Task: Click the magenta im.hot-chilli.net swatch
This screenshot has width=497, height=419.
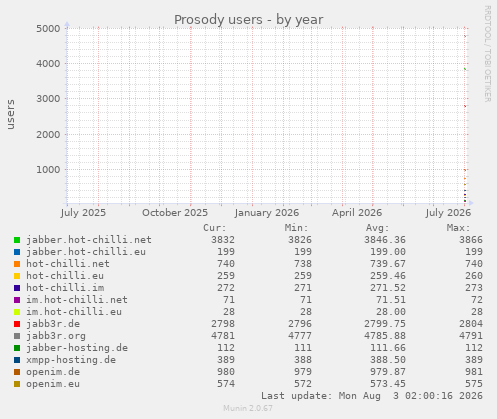Action: point(17,300)
